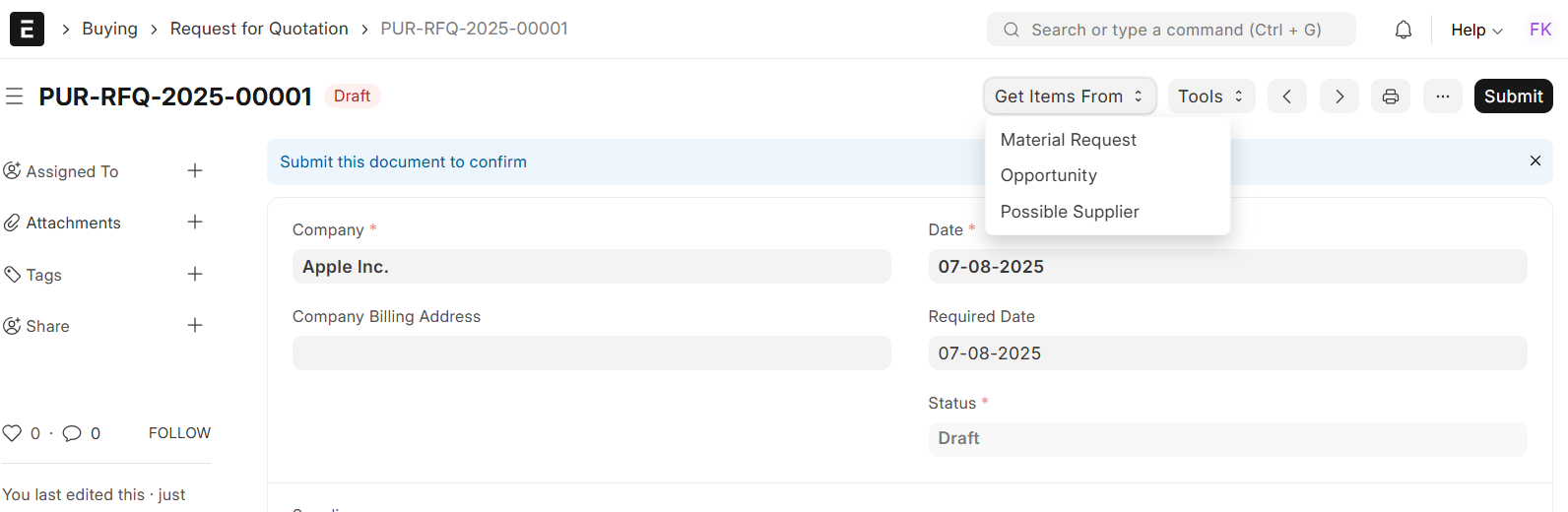Dismiss the submit confirmation banner
1568x512 pixels.
[1535, 161]
